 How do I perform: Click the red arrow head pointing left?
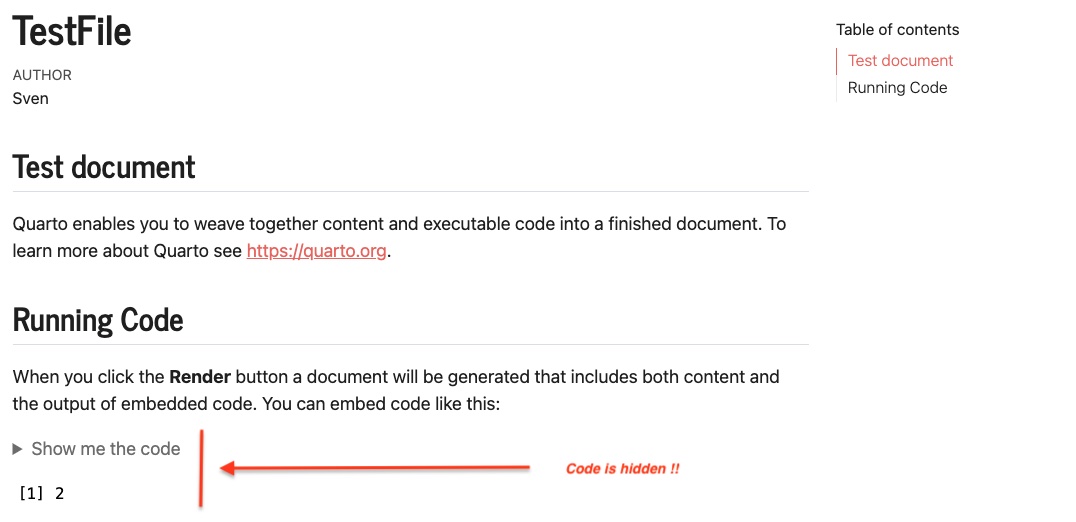click(x=228, y=468)
